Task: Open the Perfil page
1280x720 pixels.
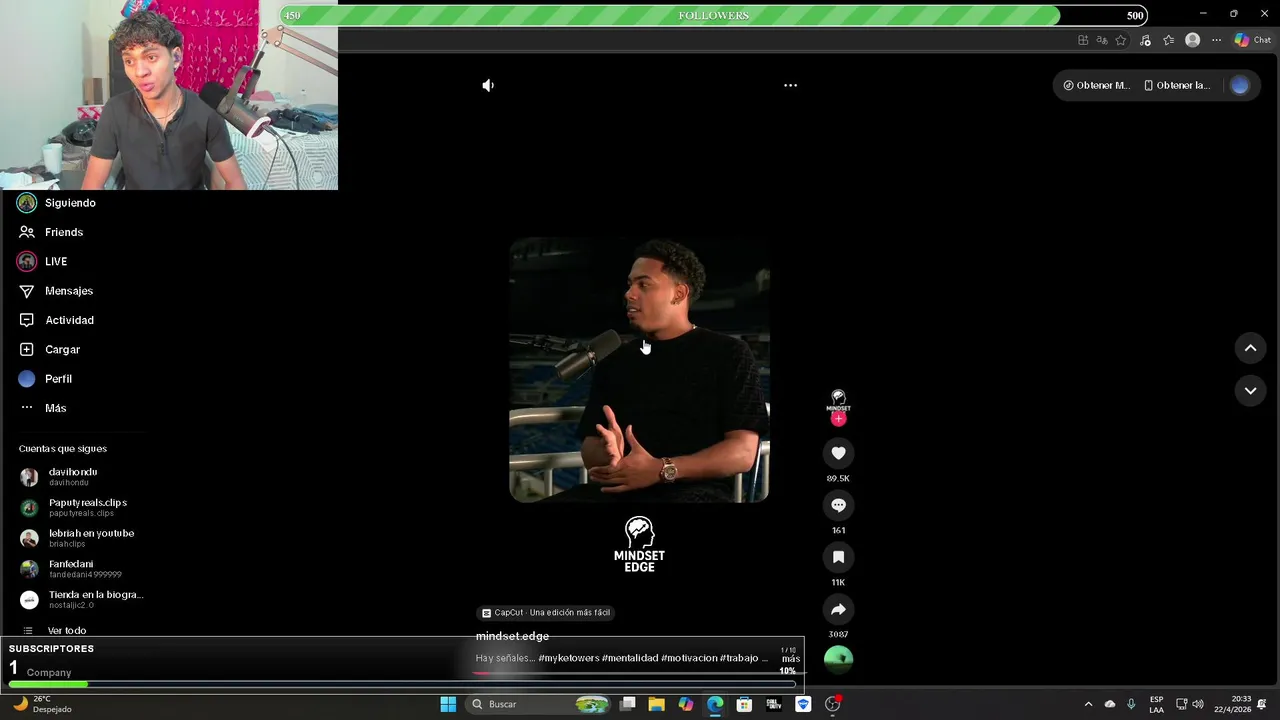Action: pos(46,379)
